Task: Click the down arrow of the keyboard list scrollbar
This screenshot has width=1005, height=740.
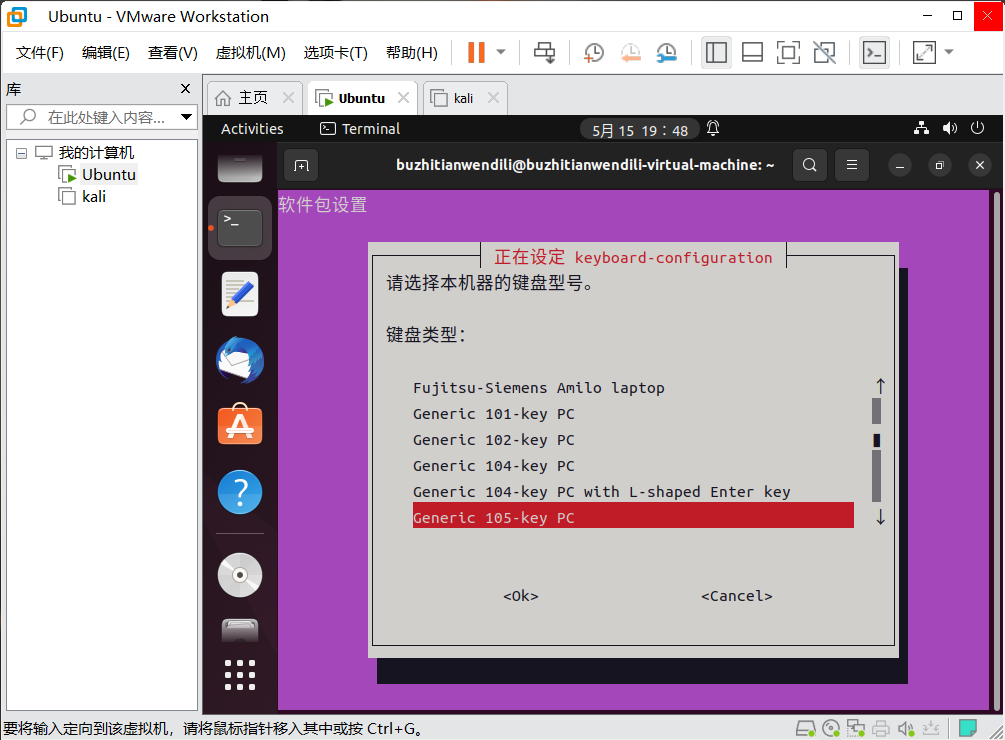Action: (x=879, y=518)
